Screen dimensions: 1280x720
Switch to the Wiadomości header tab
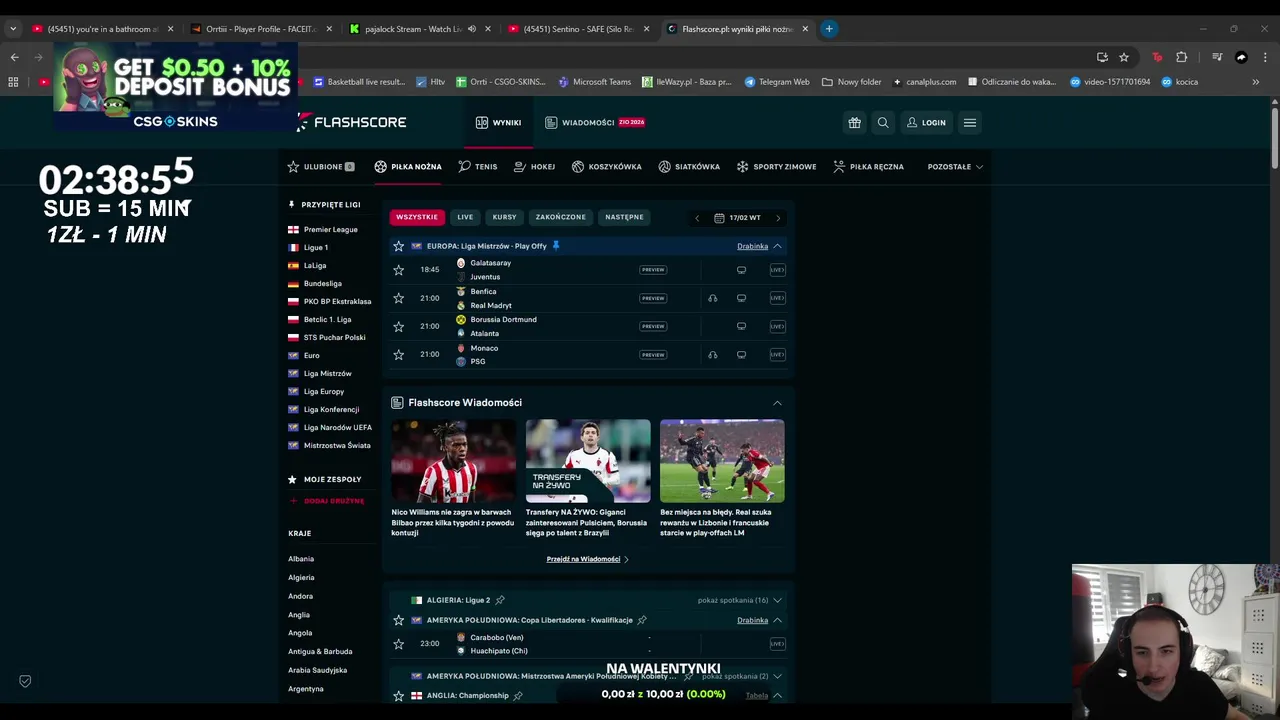595,122
